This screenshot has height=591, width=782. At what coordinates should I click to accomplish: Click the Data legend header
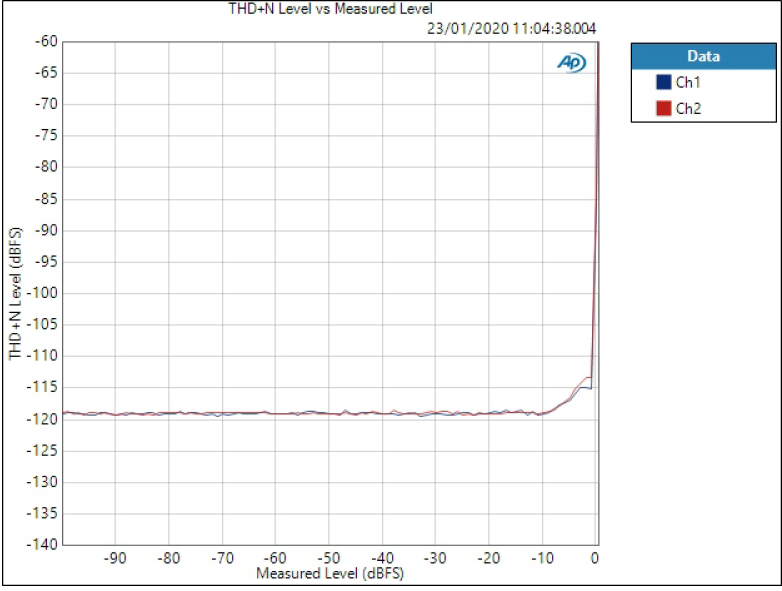pyautogui.click(x=704, y=56)
